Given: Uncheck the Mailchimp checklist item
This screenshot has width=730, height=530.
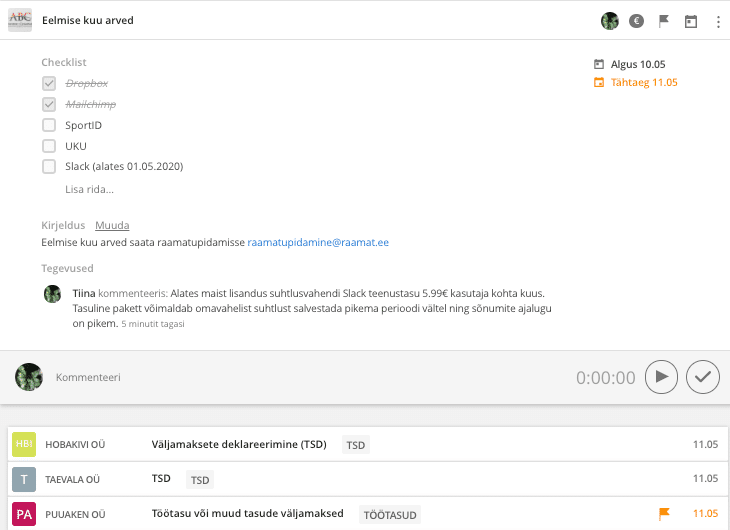Looking at the screenshot, I should [49, 104].
